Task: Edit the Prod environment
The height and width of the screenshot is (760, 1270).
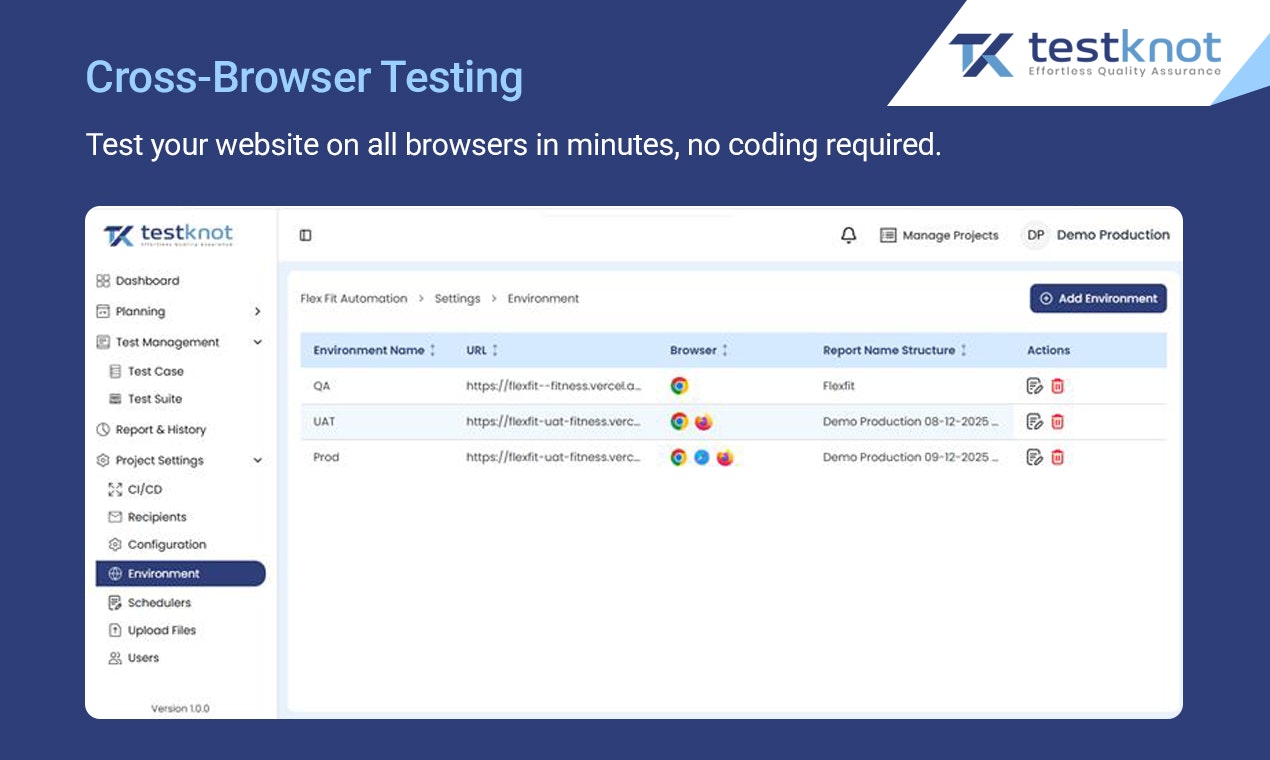Action: (x=1035, y=457)
